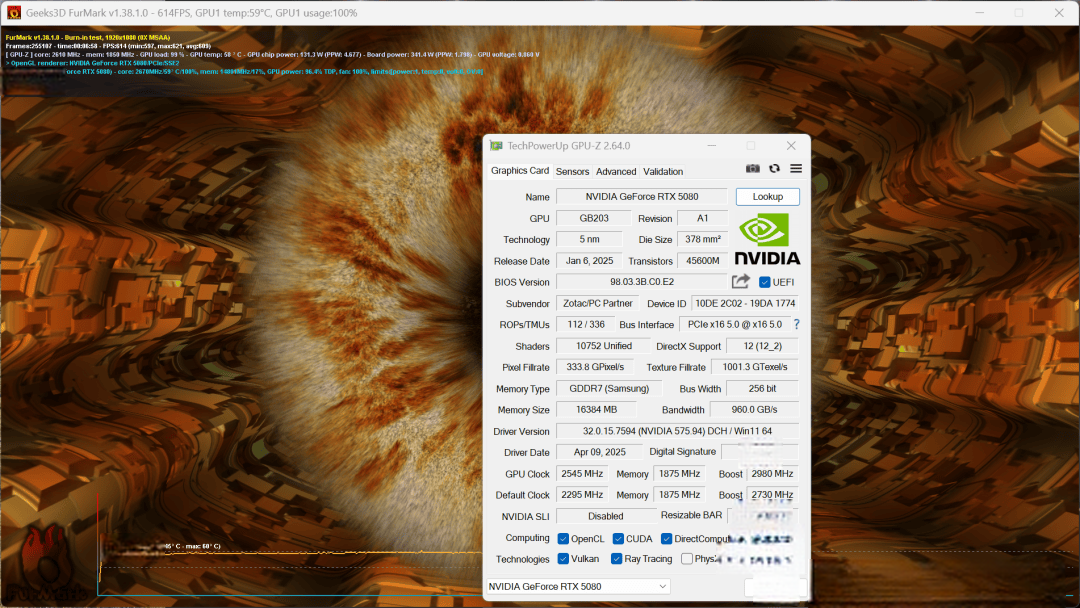Click the Bus Interface value PCIe x16 5.0
Image resolution: width=1080 pixels, height=608 pixels.
pos(735,324)
